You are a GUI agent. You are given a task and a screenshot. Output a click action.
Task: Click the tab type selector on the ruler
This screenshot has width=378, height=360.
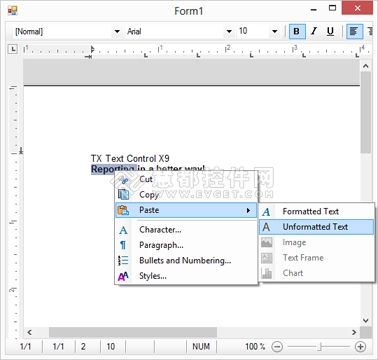point(13,50)
